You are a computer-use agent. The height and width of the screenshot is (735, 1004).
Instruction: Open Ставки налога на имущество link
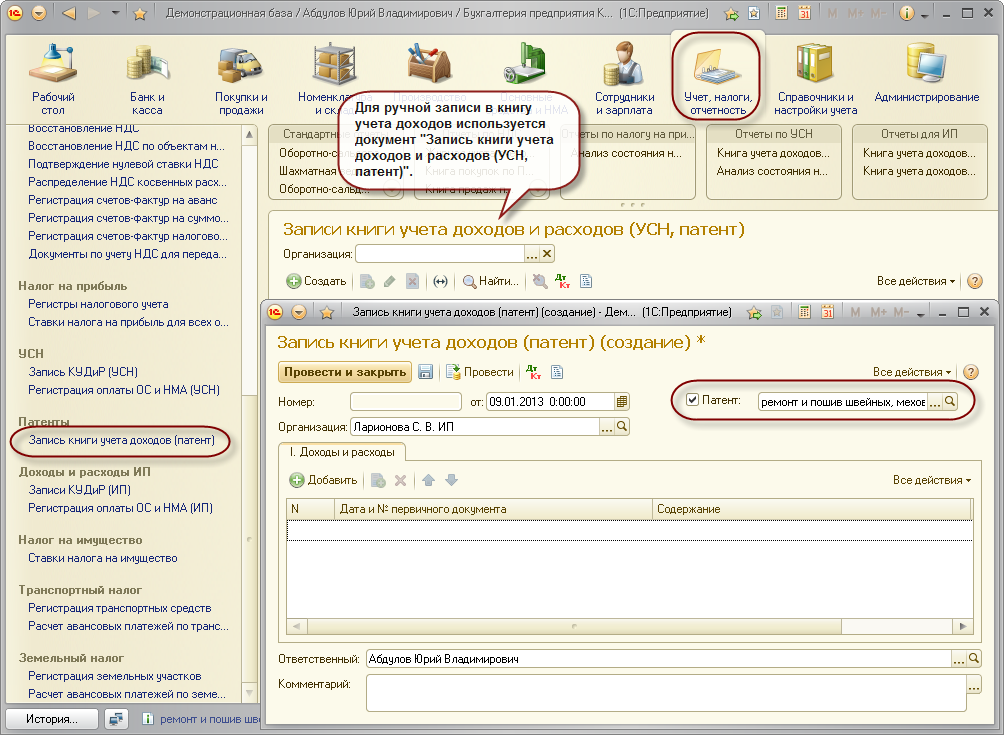pos(103,558)
